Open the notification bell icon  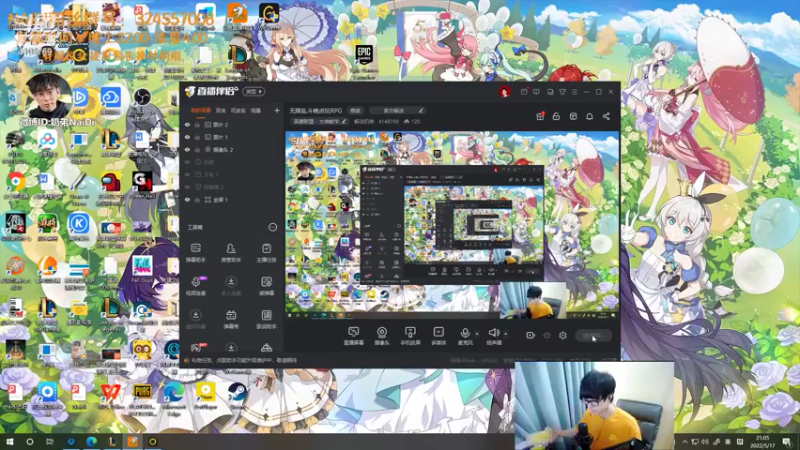tap(589, 116)
